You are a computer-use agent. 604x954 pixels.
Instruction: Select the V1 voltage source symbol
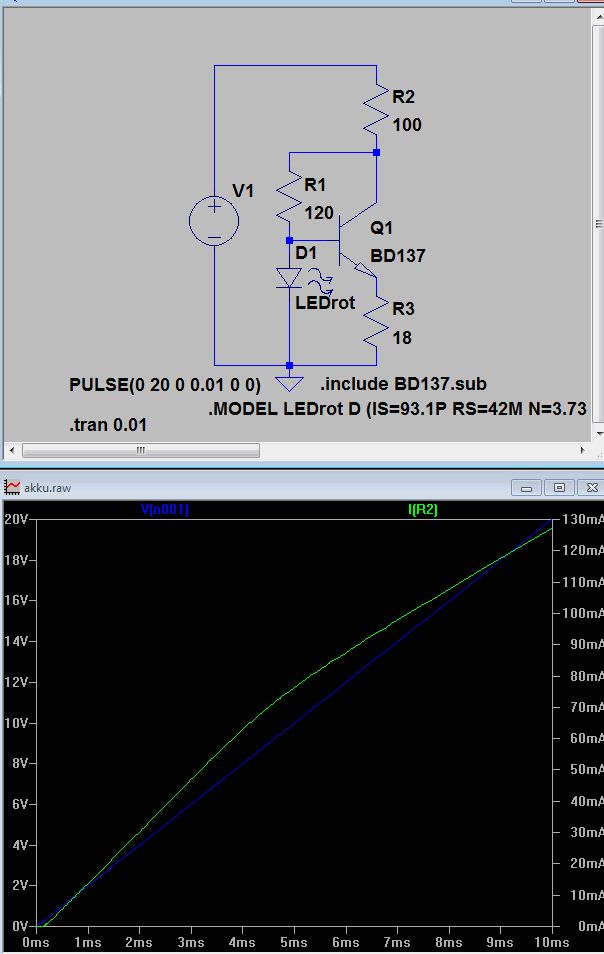click(214, 220)
